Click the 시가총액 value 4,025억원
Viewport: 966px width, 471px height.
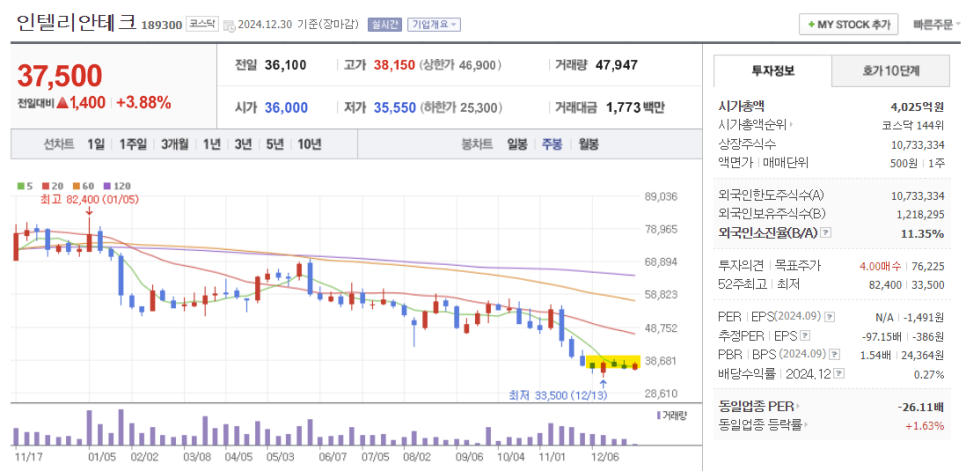[915, 107]
